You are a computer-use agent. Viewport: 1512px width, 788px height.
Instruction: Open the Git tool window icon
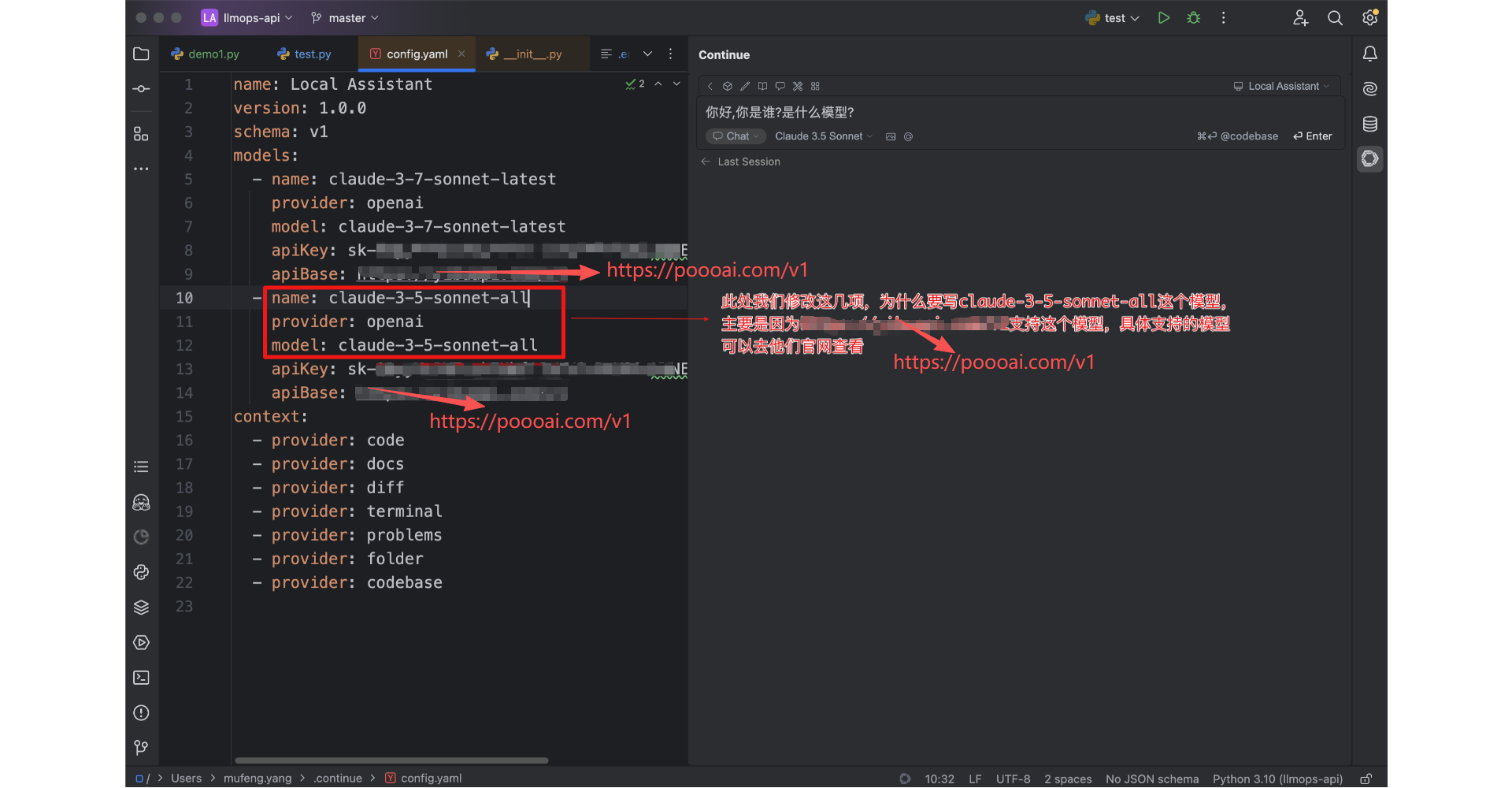click(141, 747)
